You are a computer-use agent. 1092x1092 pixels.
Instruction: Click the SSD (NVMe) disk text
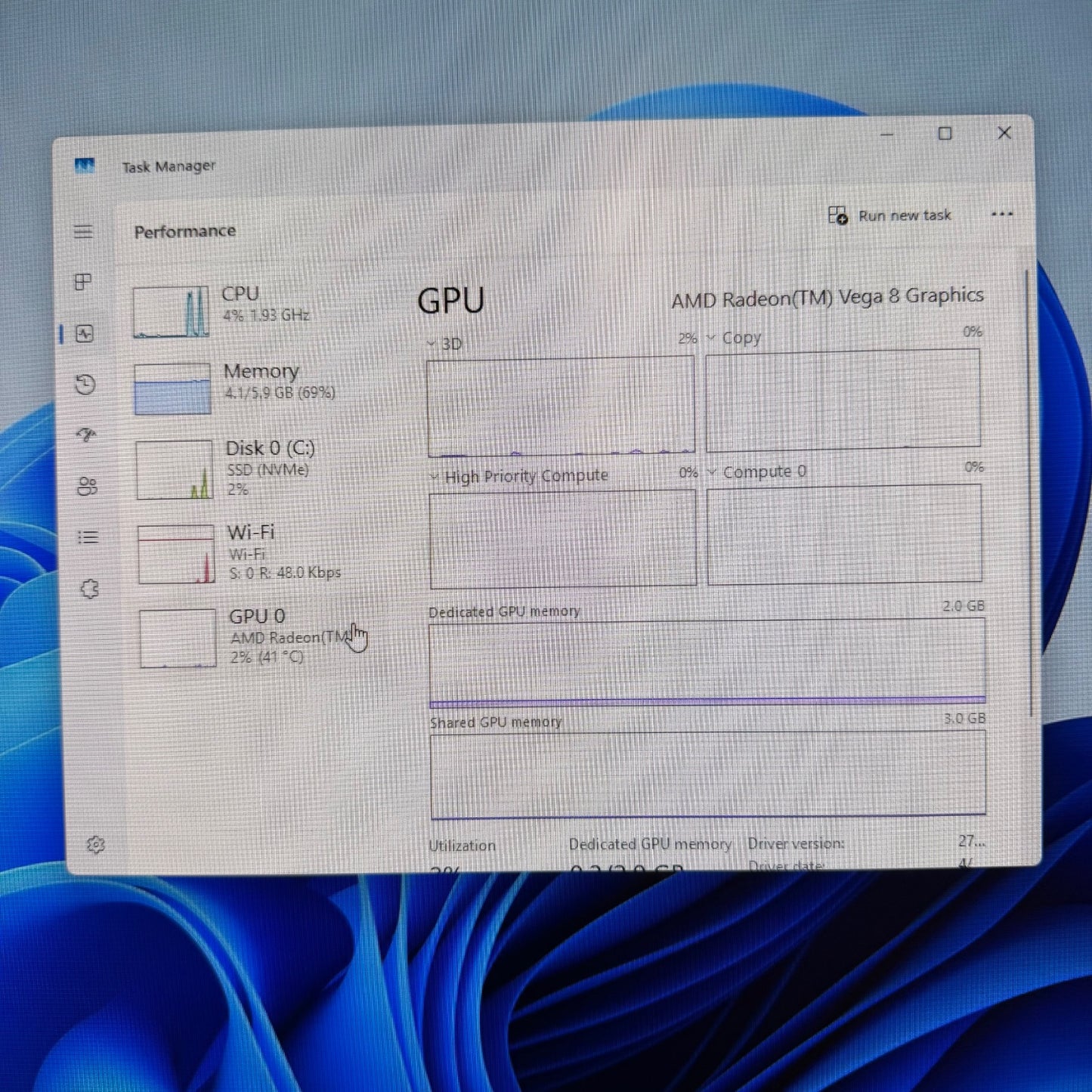pos(268,470)
